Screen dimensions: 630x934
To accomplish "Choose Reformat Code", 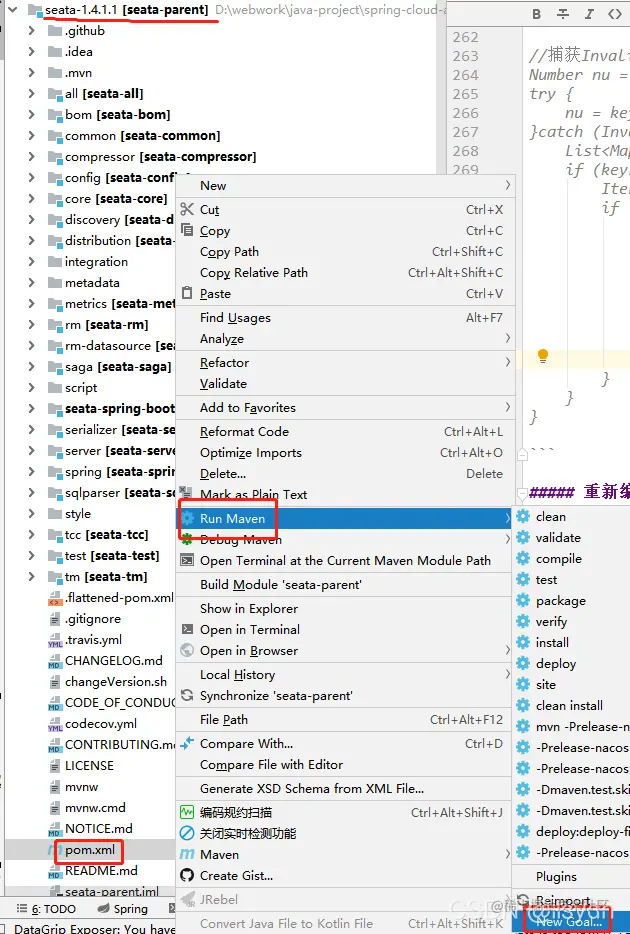I will coord(345,431).
